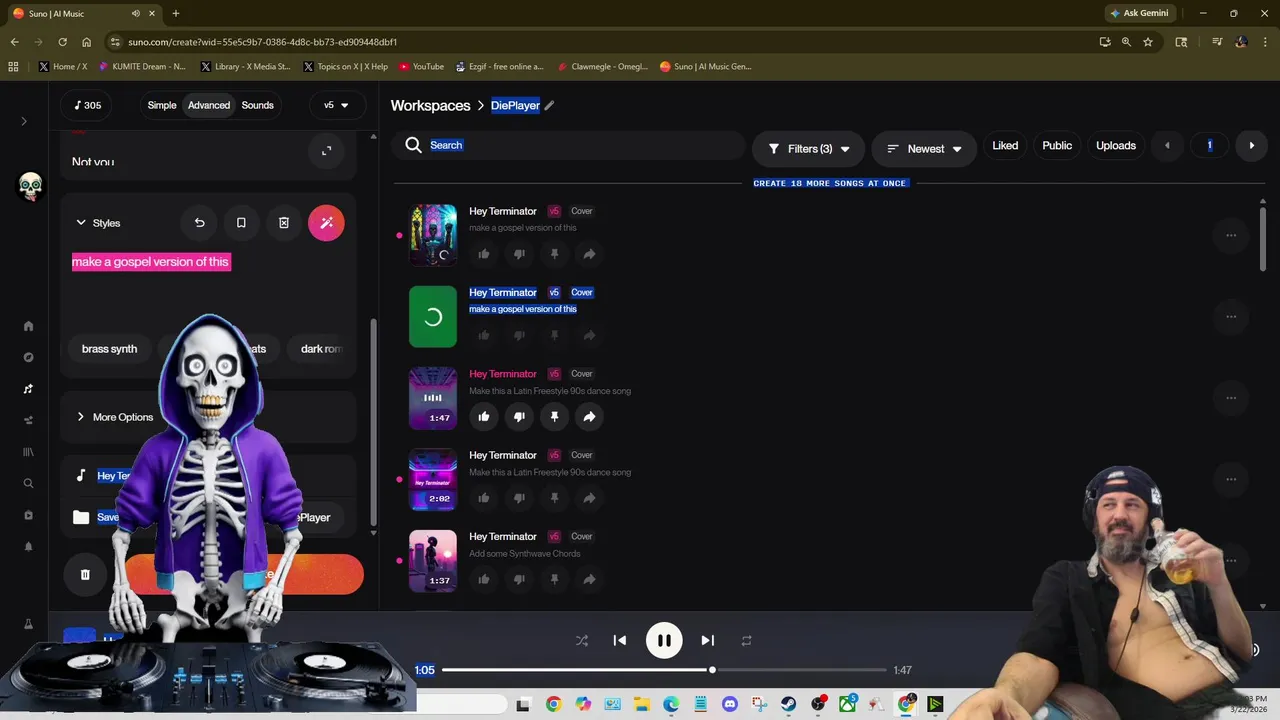Open the Create music-note sidebar icon
The width and height of the screenshot is (1280, 720).
28,389
